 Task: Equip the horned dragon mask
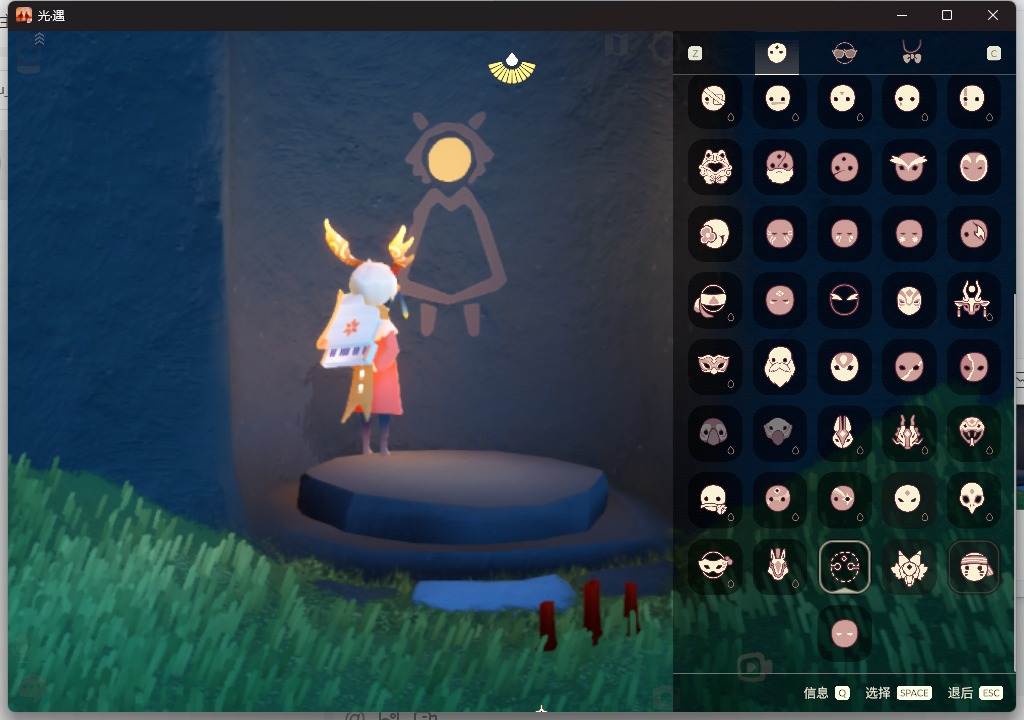tap(908, 433)
